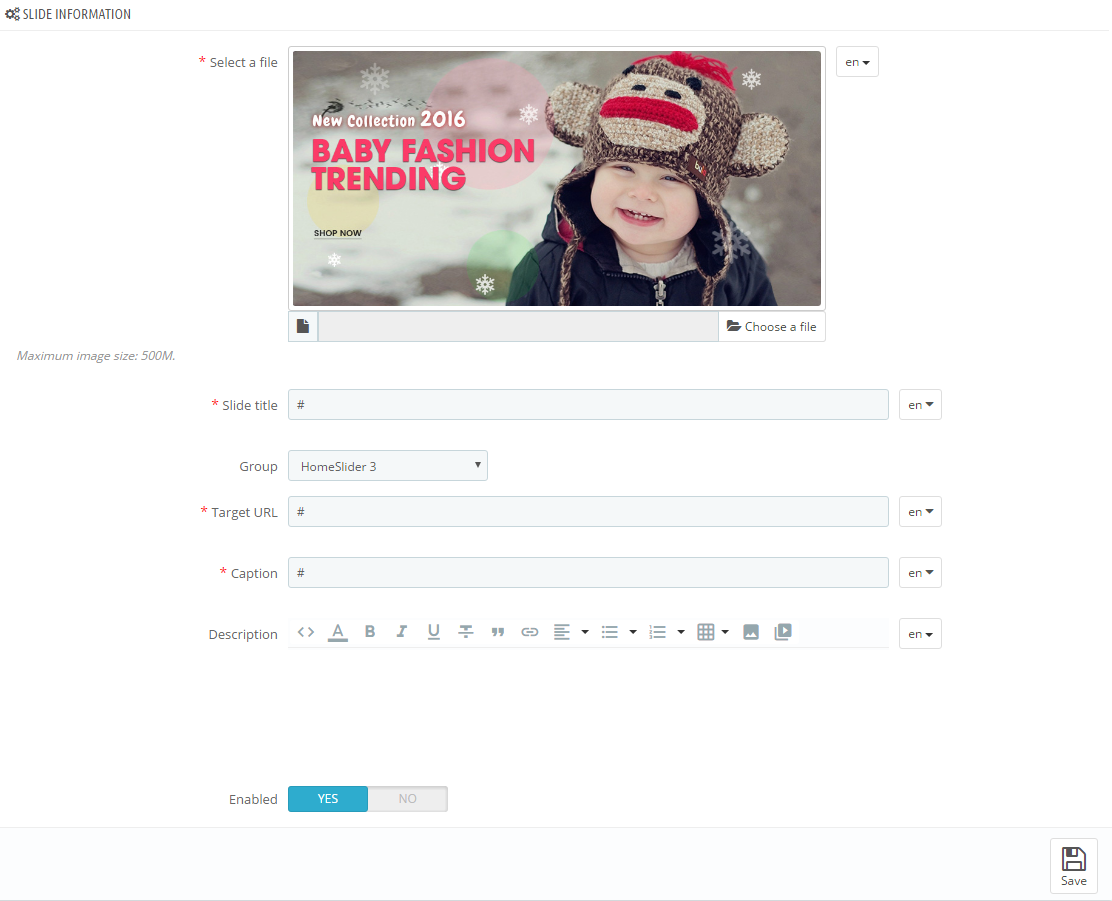
Task: Click the Caption input field
Action: (x=589, y=573)
